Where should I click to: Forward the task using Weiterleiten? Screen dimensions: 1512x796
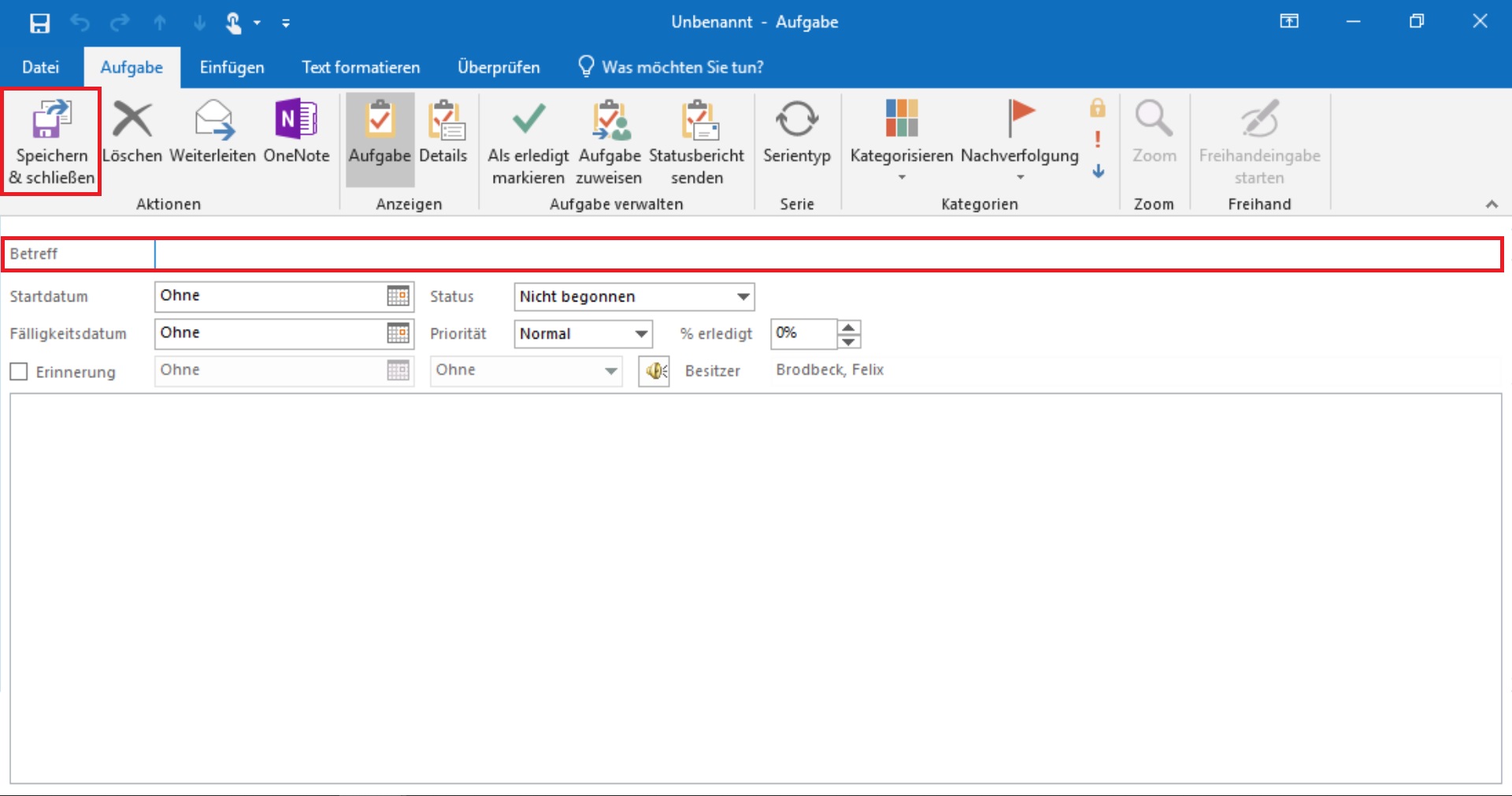[213, 132]
